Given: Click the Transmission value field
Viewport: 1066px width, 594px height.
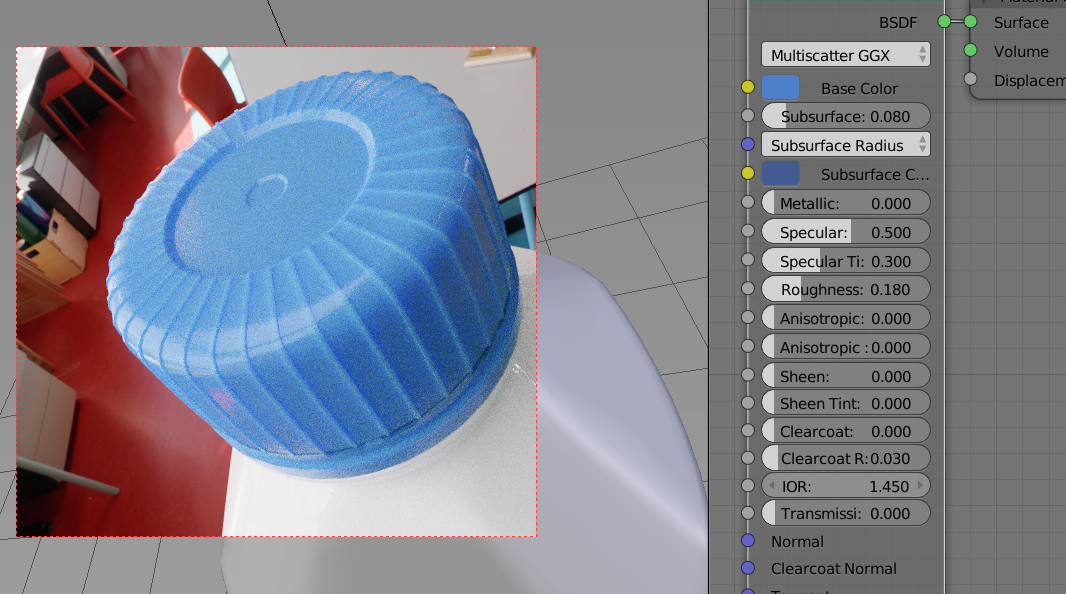Looking at the screenshot, I should (x=845, y=513).
